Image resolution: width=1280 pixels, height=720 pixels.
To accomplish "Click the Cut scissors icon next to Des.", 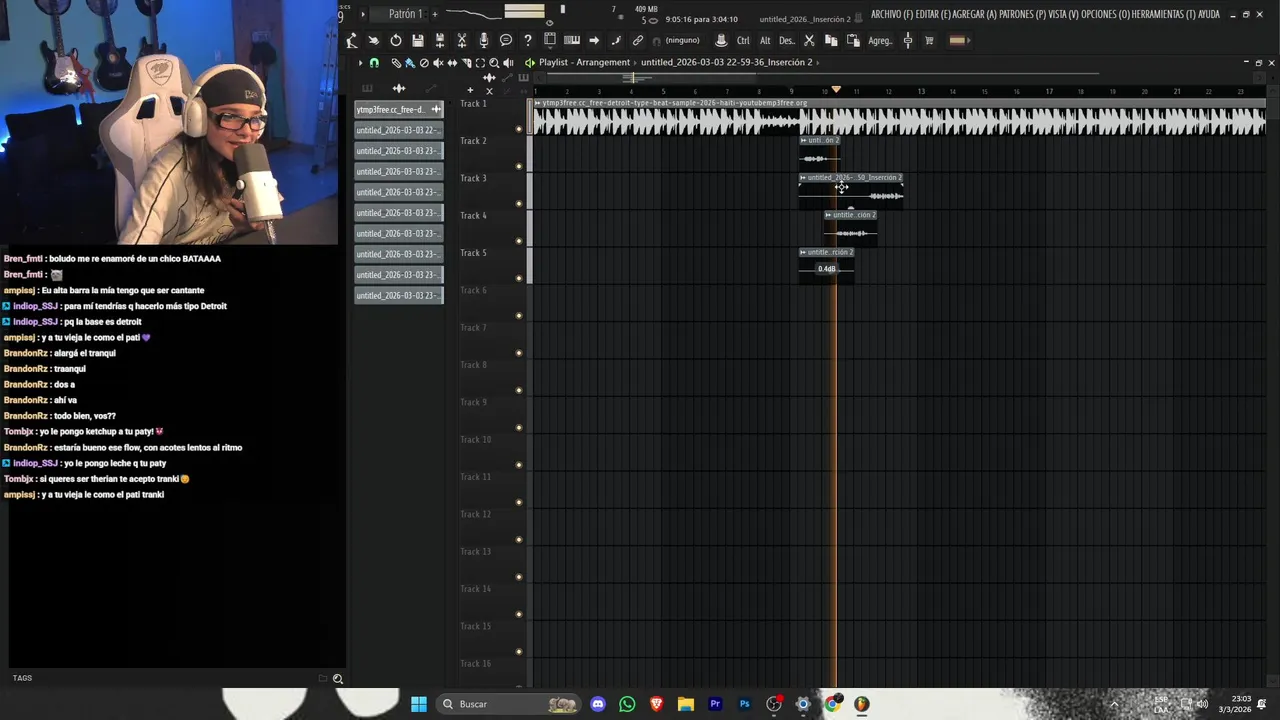I will pyautogui.click(x=809, y=40).
